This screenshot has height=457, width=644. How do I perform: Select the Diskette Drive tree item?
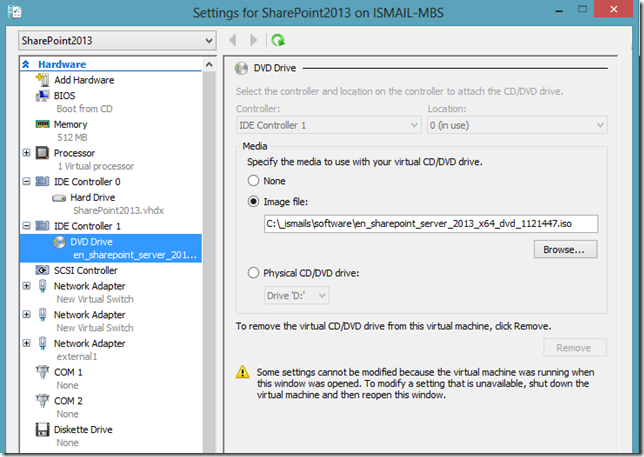tap(83, 429)
